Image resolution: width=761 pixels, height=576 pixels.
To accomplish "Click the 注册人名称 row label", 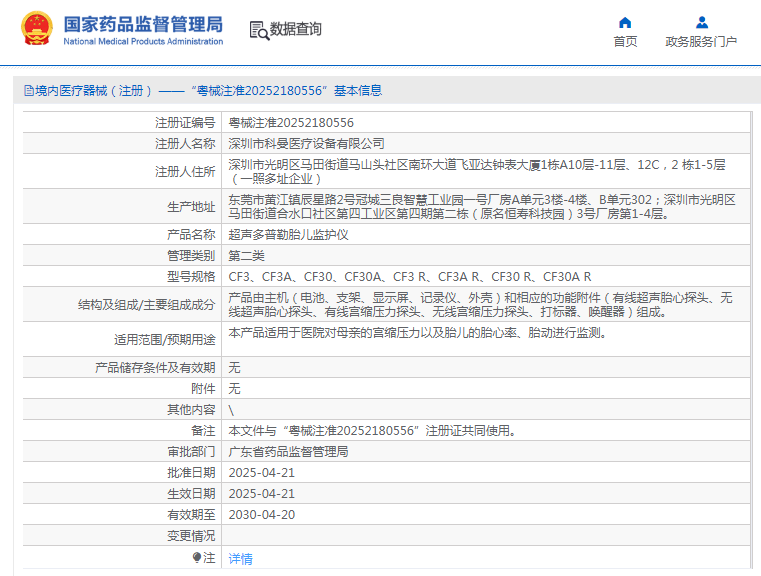I will [185, 144].
